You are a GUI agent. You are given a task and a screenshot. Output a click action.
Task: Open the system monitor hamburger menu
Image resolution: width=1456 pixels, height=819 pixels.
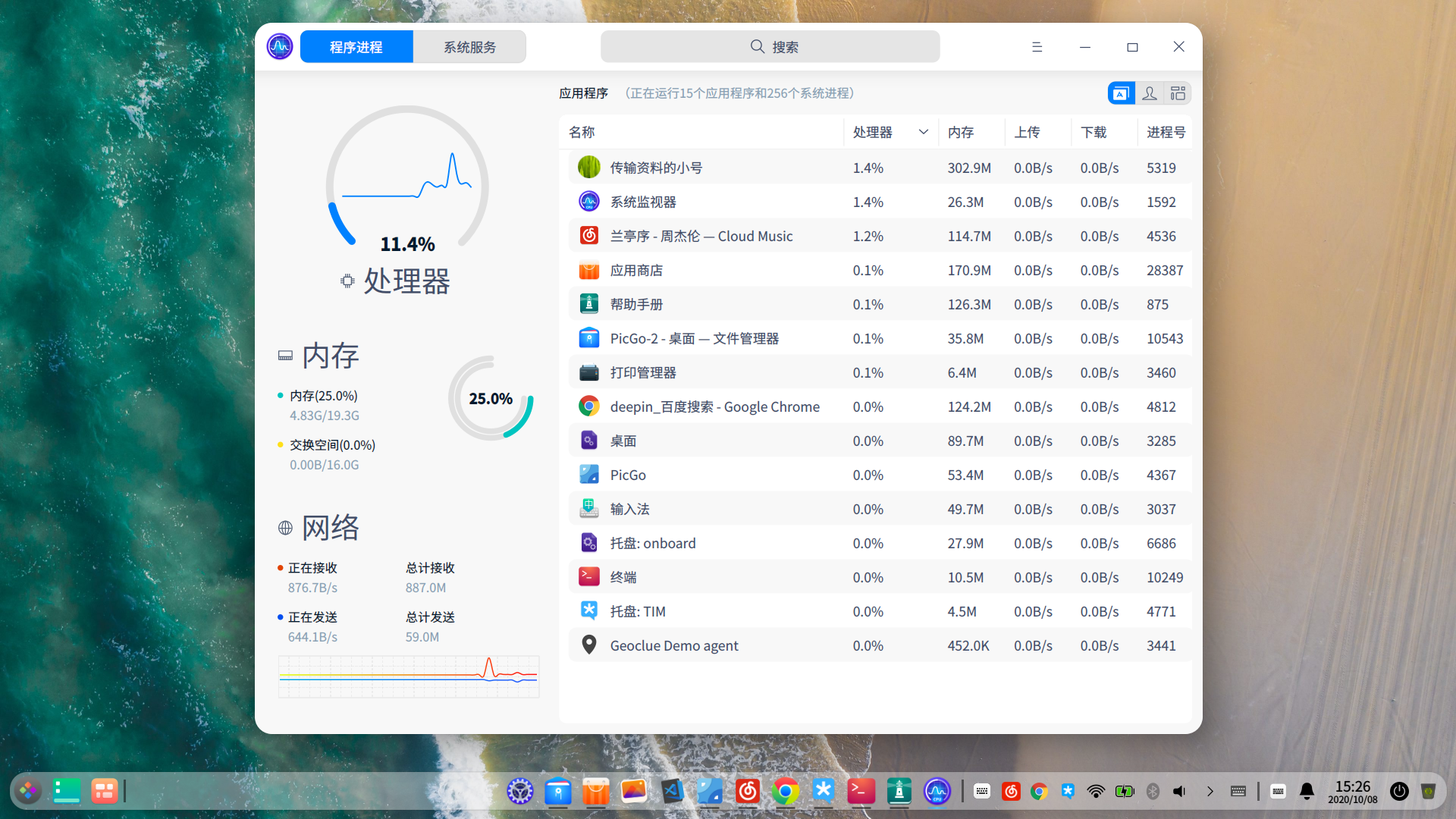pos(1037,46)
